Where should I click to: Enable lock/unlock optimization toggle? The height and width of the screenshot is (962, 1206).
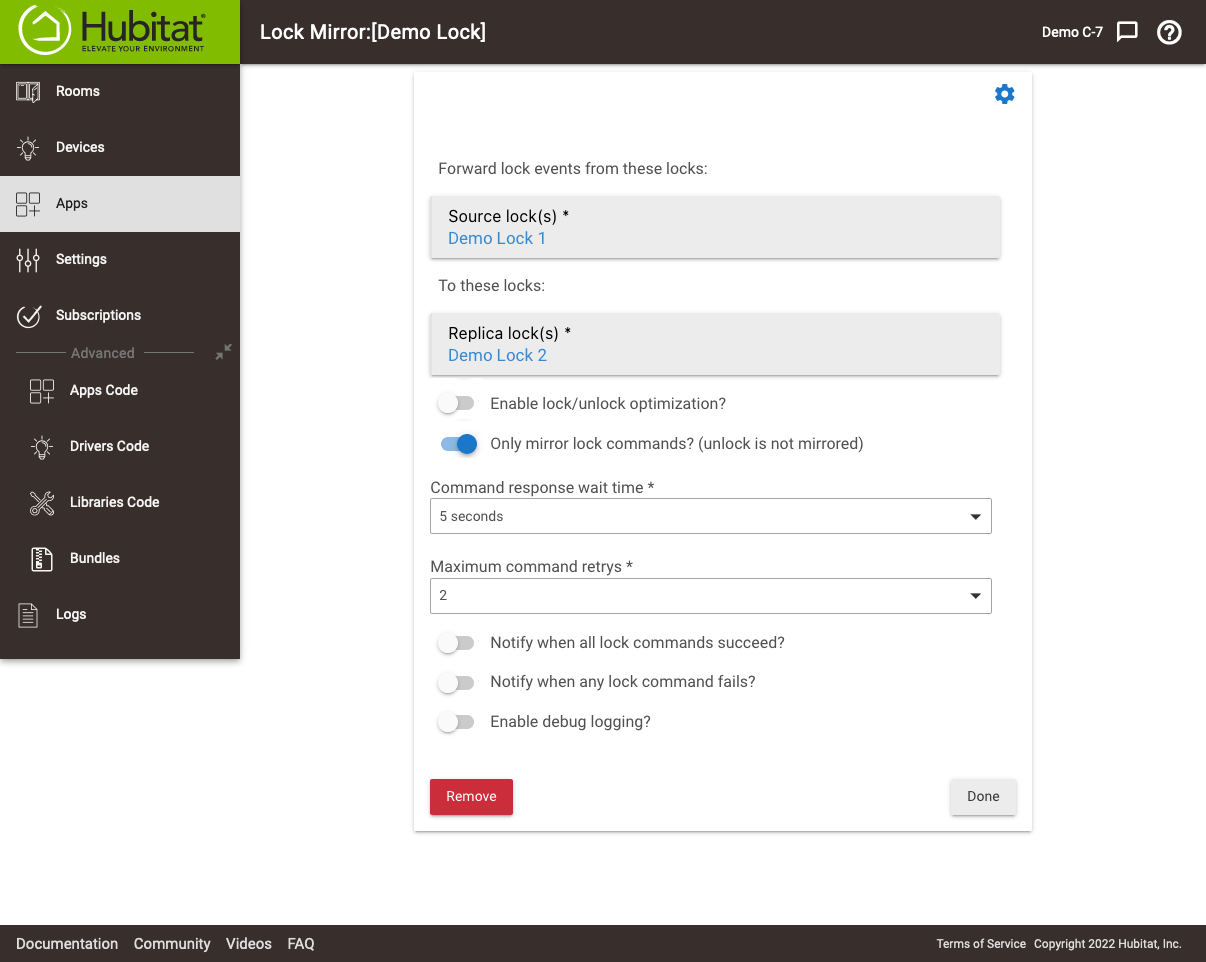coord(457,404)
